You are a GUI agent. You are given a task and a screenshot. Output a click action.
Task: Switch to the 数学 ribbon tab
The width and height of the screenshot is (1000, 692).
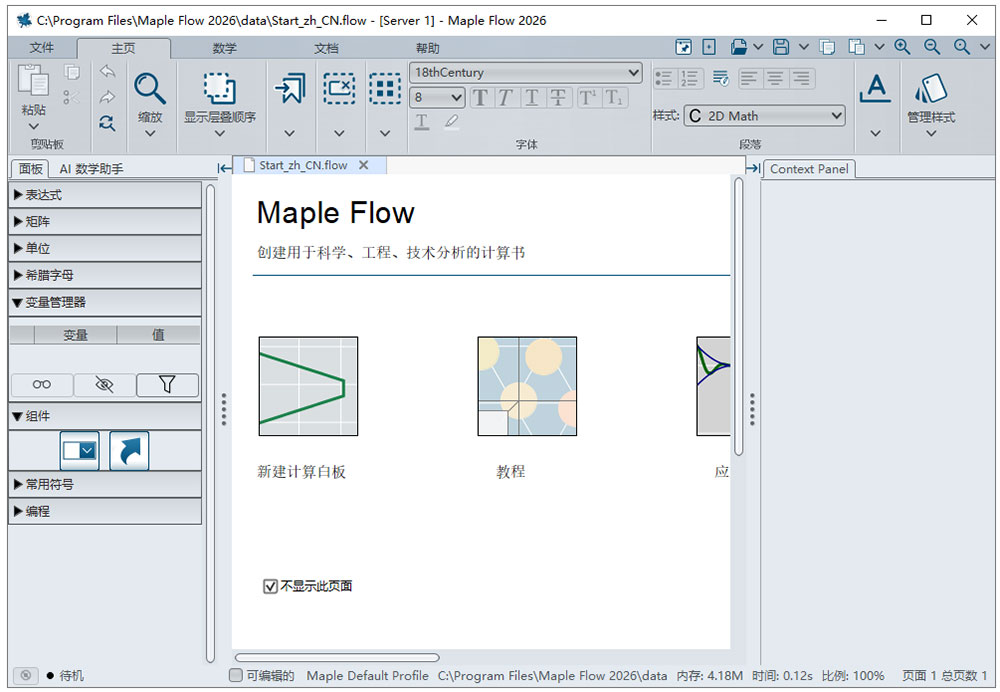(x=224, y=48)
